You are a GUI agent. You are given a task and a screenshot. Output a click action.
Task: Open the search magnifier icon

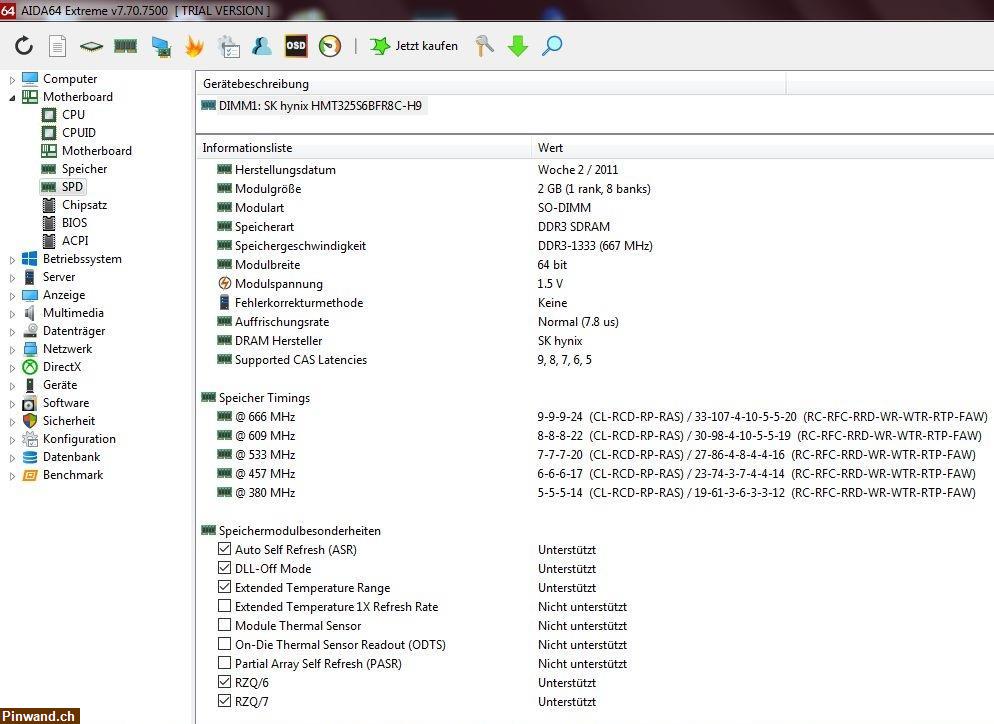click(x=551, y=46)
